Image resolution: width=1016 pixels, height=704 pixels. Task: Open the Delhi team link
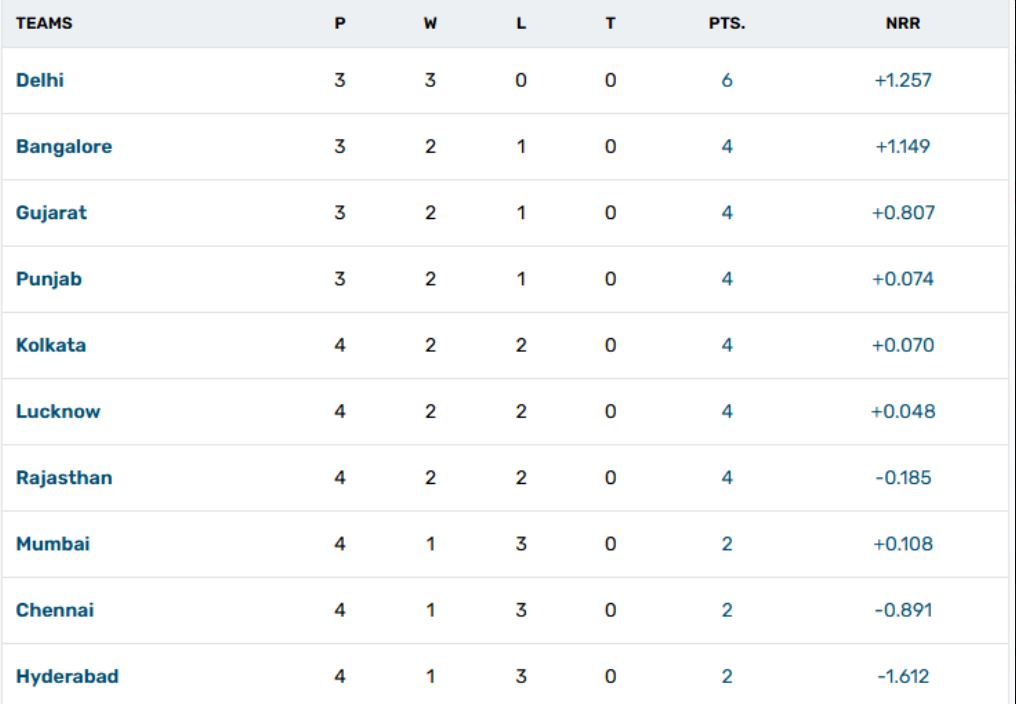pos(40,81)
